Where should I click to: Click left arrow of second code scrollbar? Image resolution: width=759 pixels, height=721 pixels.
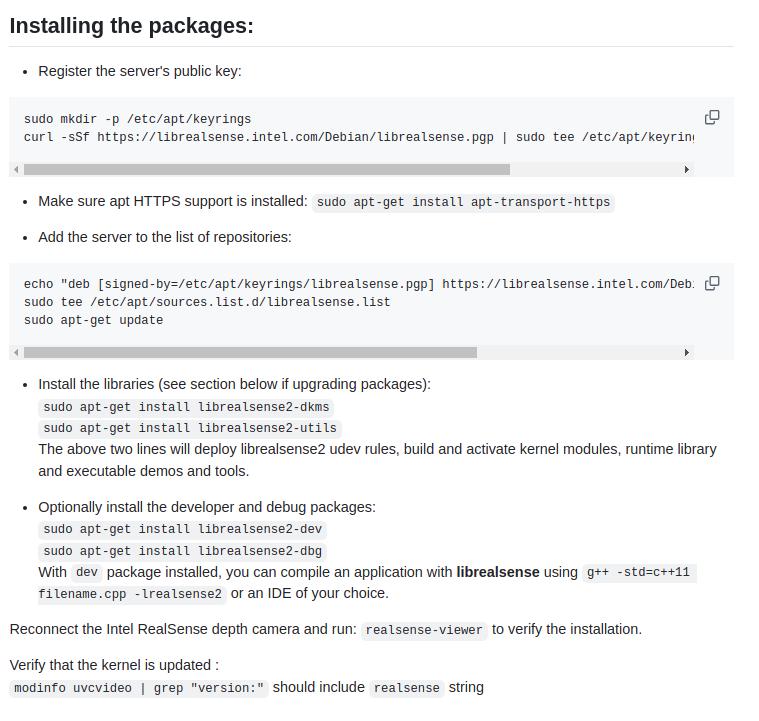(x=16, y=352)
